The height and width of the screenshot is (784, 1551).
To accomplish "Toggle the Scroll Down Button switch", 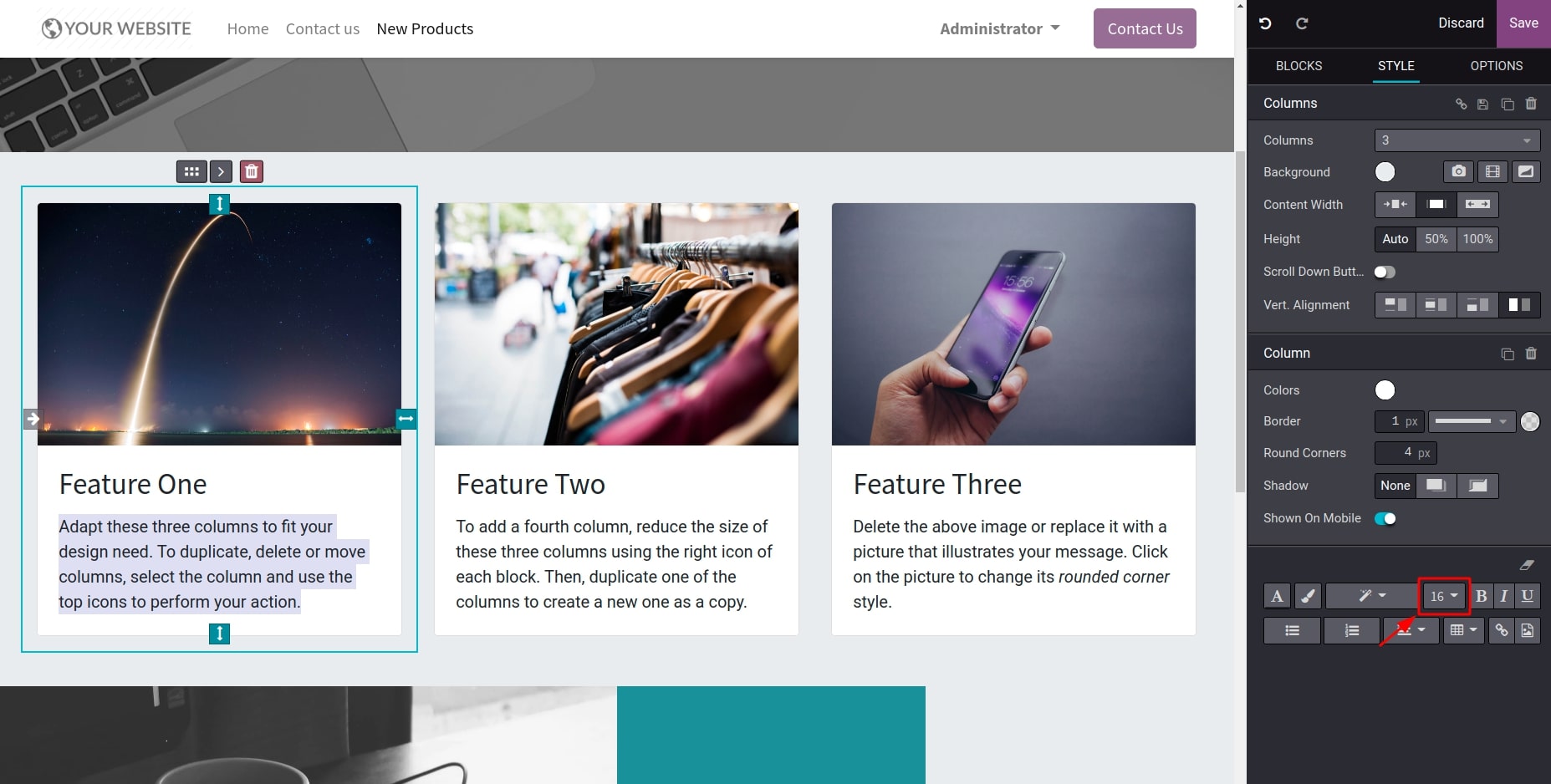I will [1385, 272].
